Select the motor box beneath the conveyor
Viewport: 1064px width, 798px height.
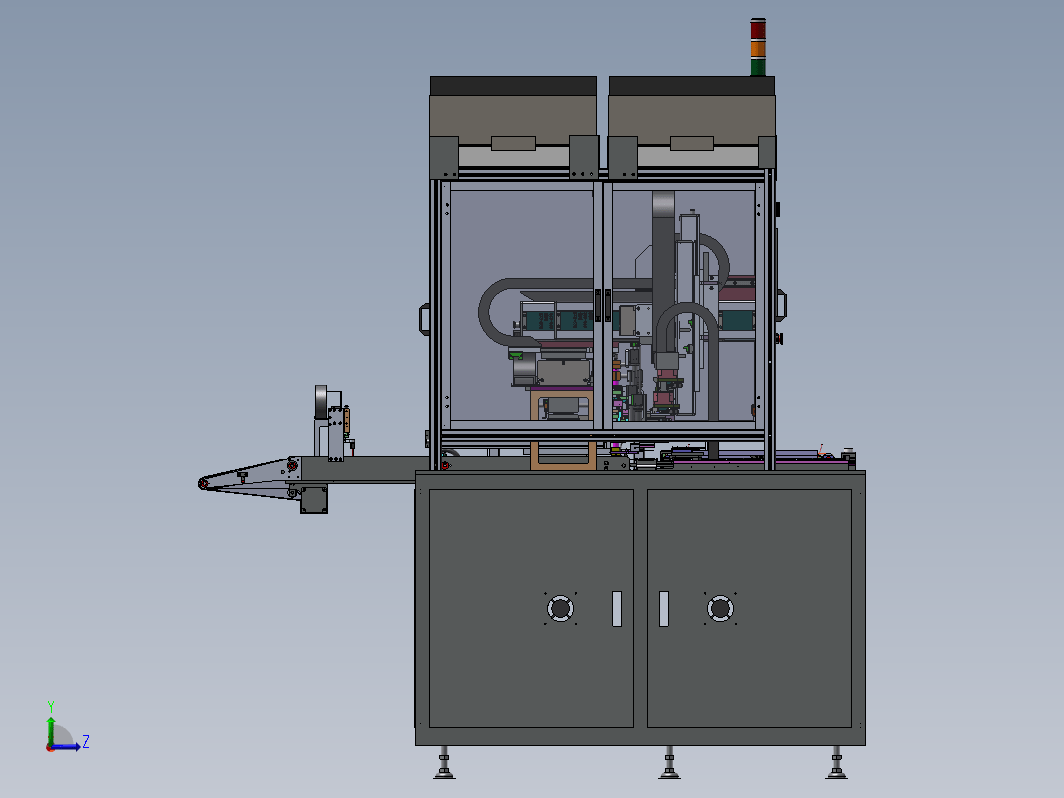click(314, 499)
